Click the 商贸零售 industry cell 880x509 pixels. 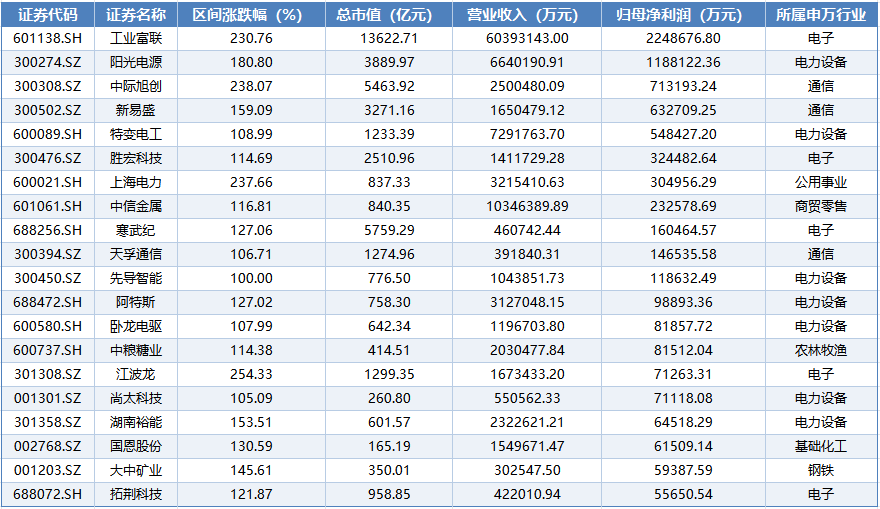point(820,206)
